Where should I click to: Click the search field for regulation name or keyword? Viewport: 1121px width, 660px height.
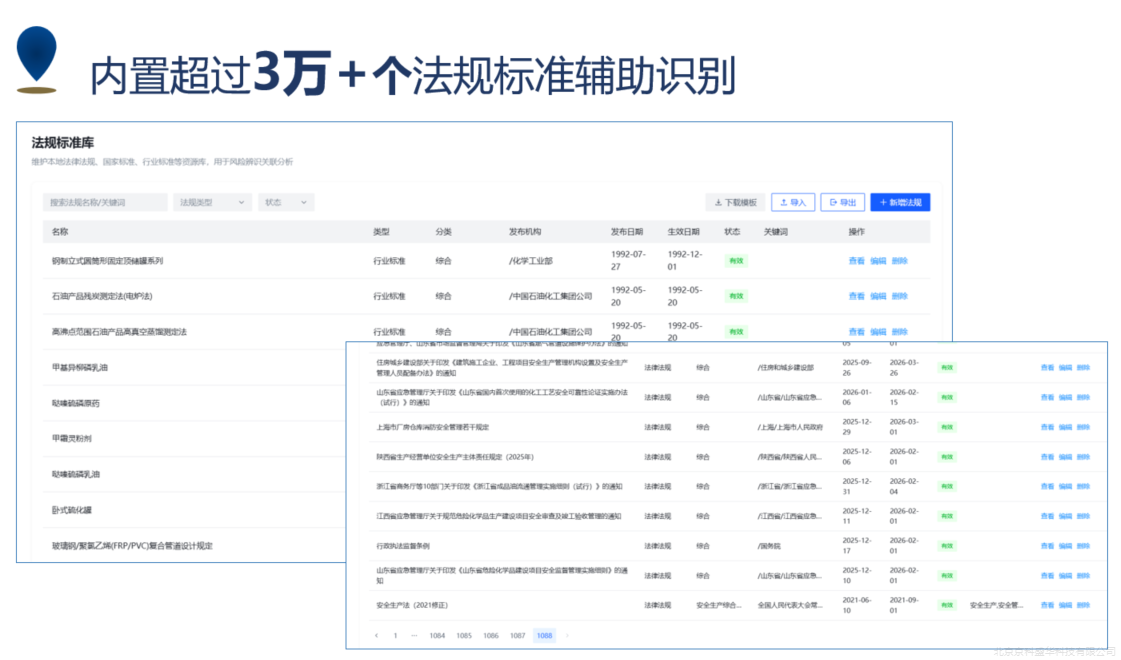pos(105,202)
